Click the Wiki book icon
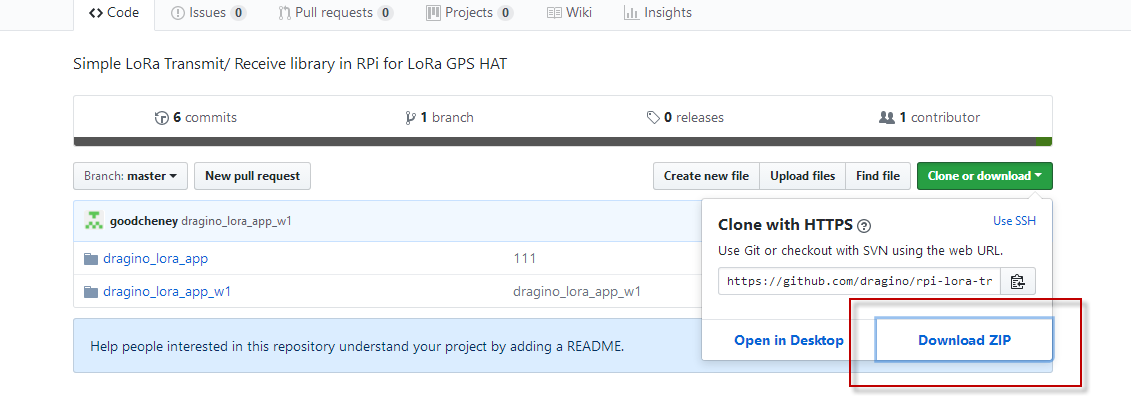 point(554,13)
